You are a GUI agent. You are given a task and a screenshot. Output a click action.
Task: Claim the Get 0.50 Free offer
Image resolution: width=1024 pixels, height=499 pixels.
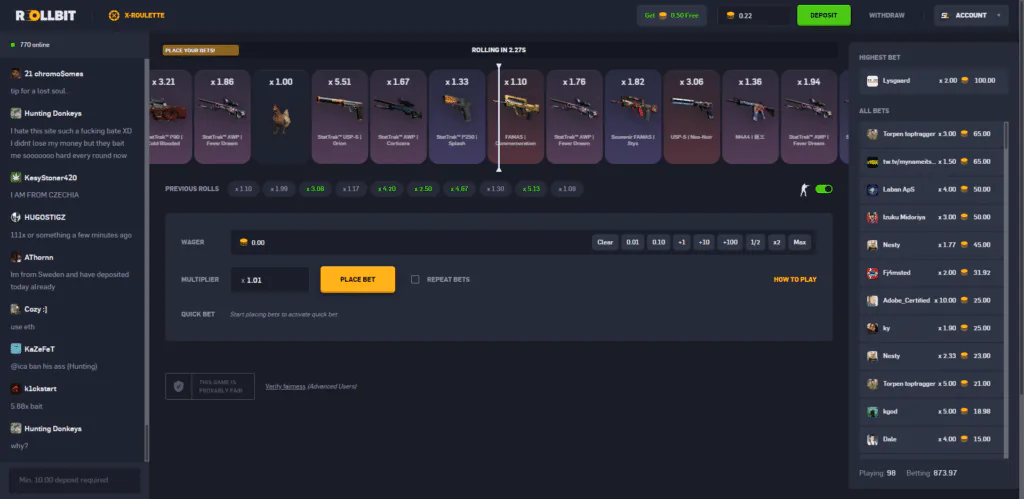[671, 15]
